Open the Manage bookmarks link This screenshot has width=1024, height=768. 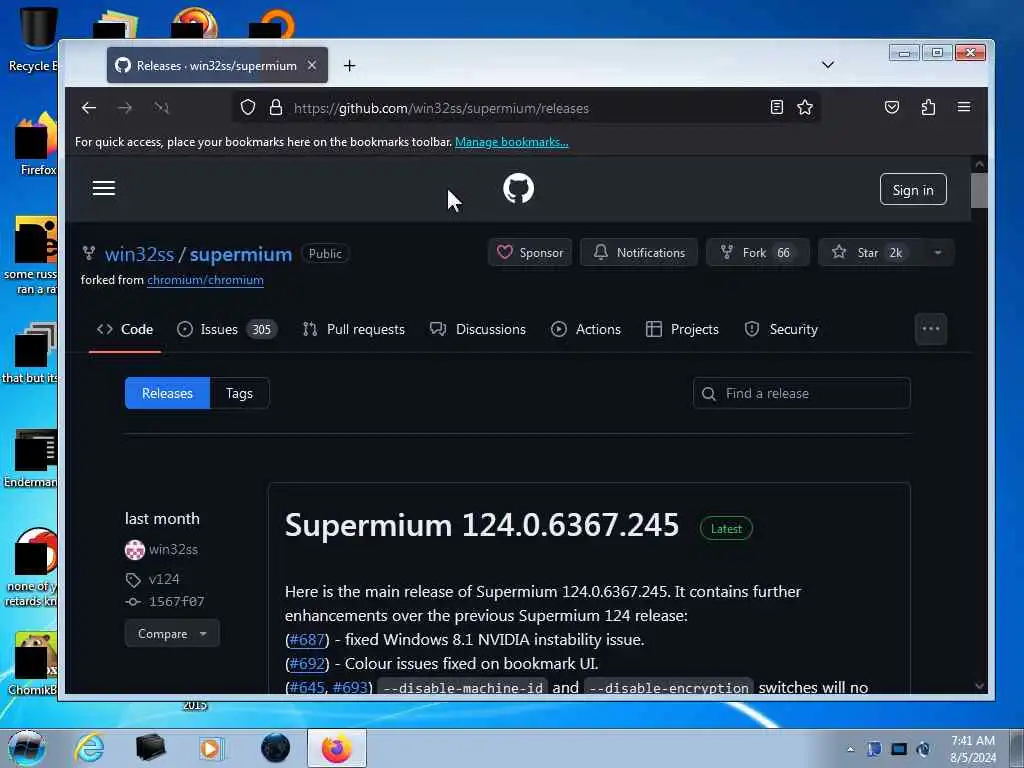tap(511, 142)
